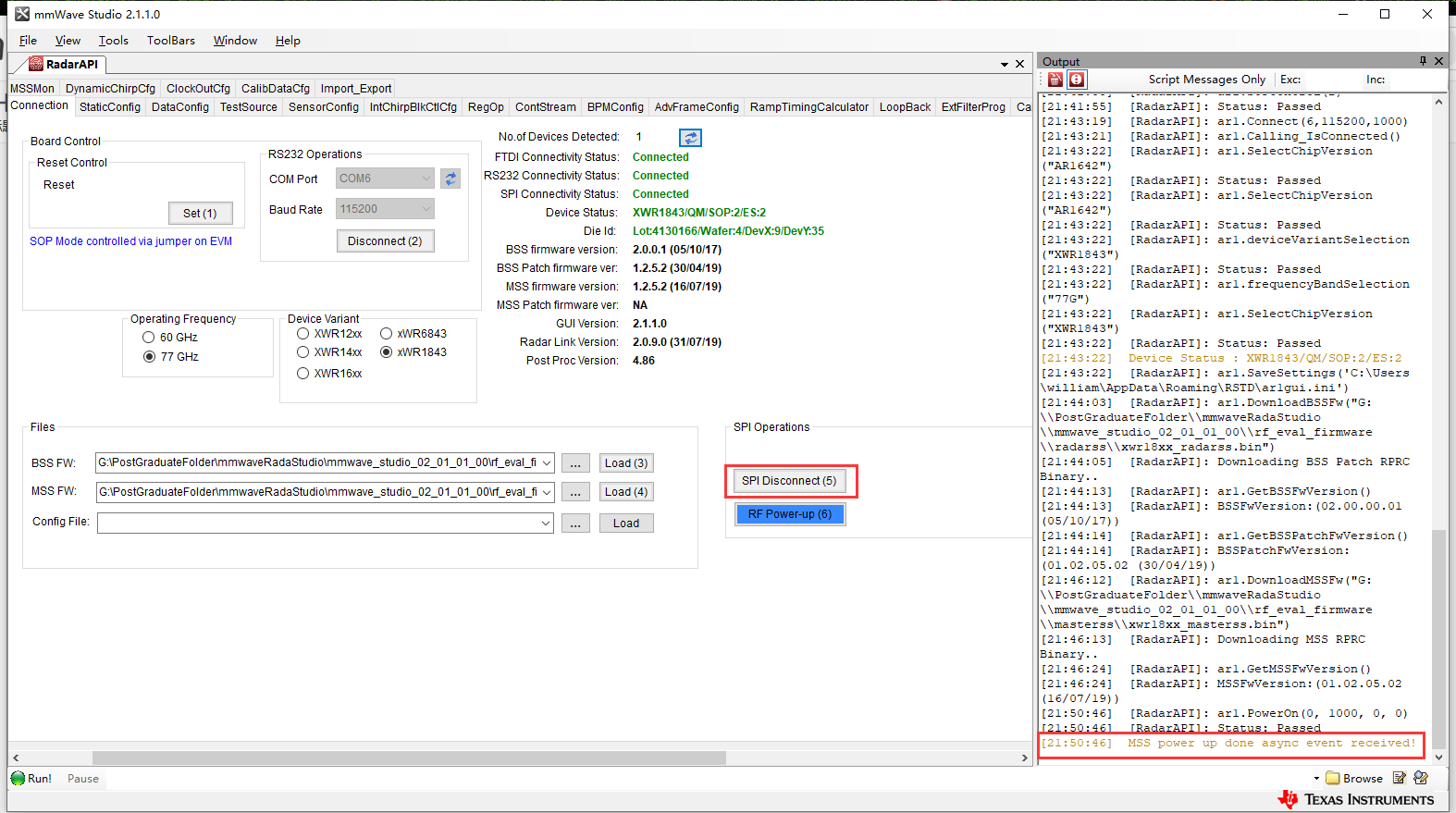Expand the BSS FW path dropdown
The height and width of the screenshot is (813, 1456).
[547, 463]
